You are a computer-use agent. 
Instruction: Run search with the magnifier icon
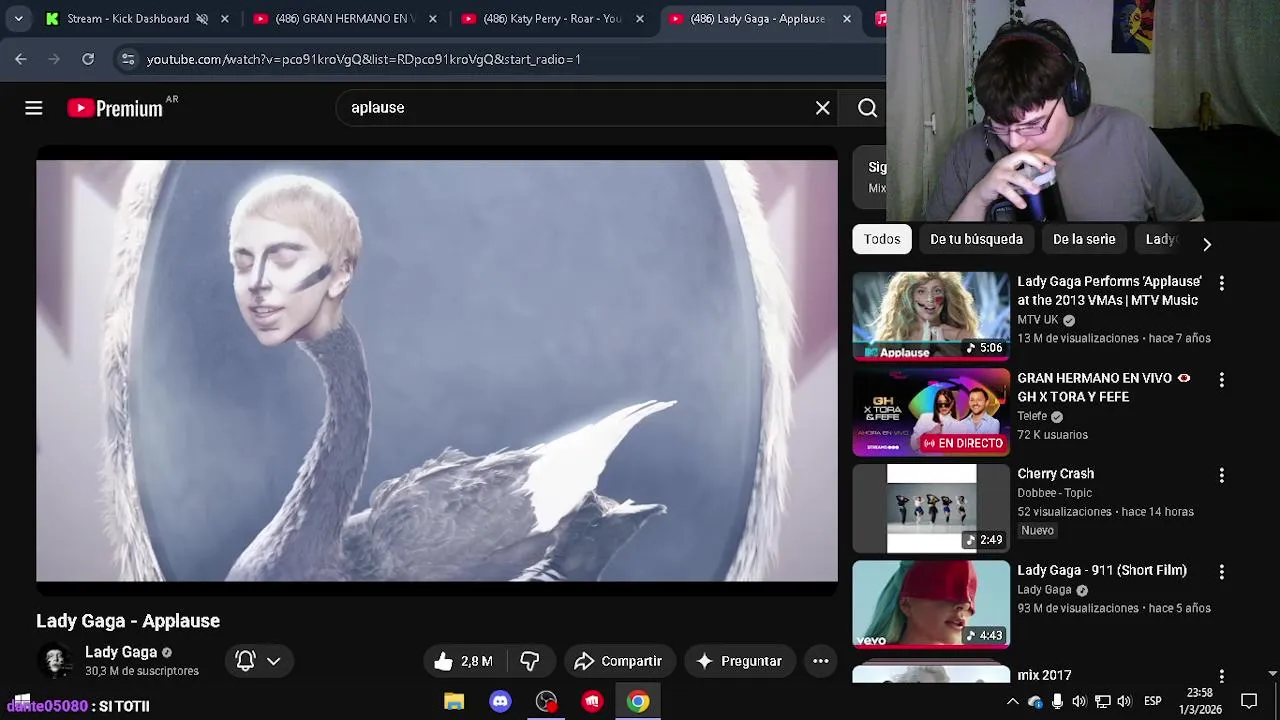867,108
